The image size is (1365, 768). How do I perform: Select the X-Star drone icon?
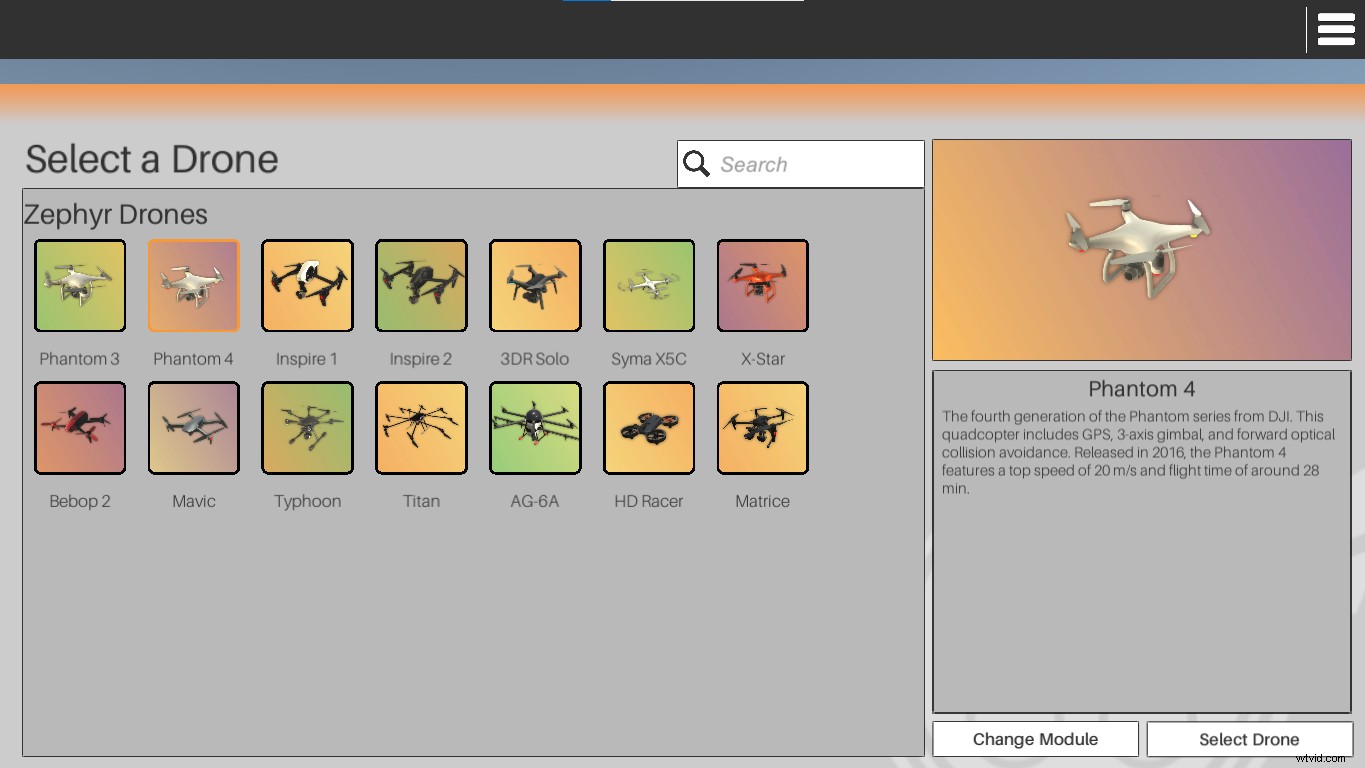pyautogui.click(x=762, y=285)
